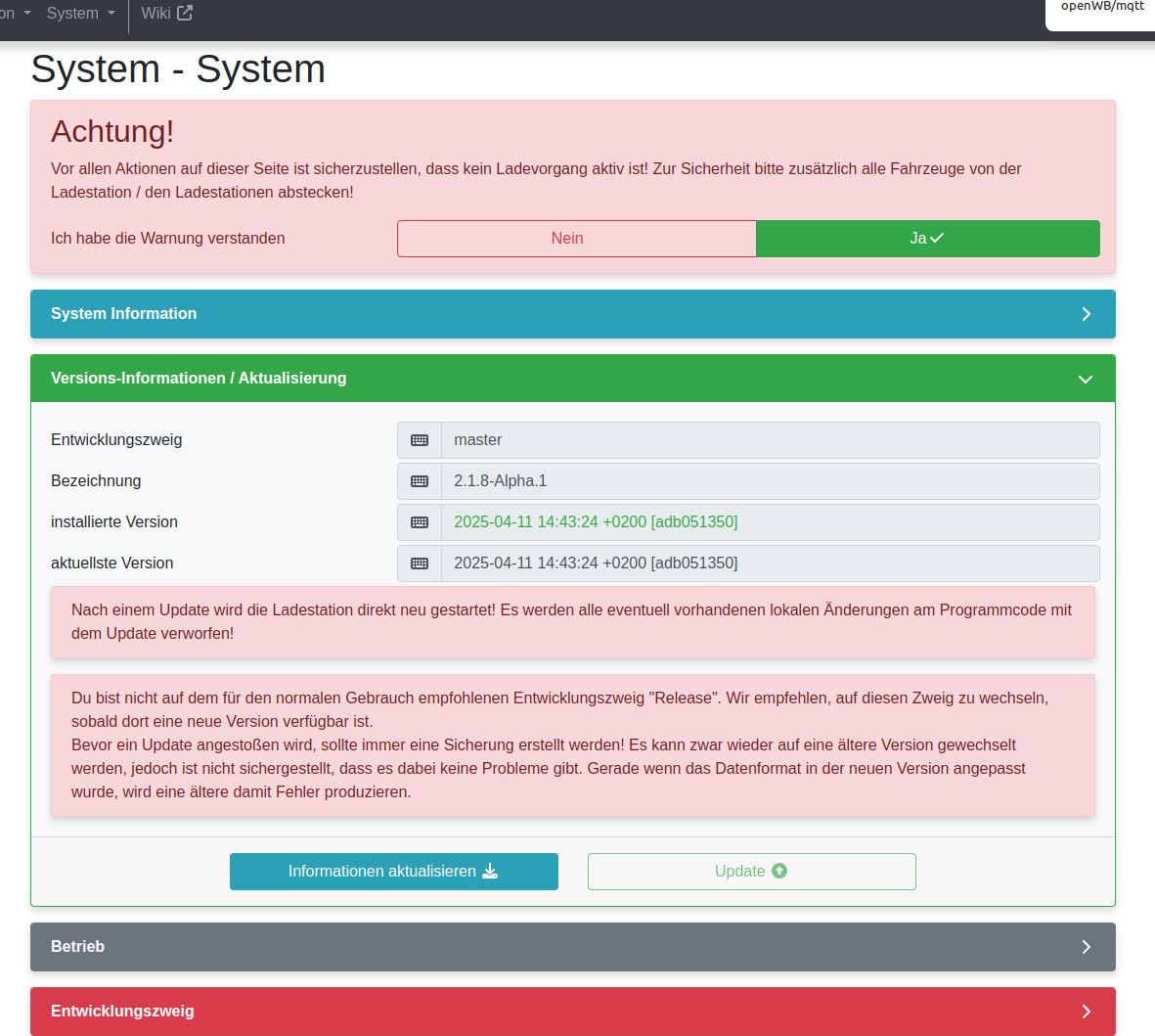
Task: Click the upload arrow icon inside the Update button
Action: pyautogui.click(x=777, y=871)
